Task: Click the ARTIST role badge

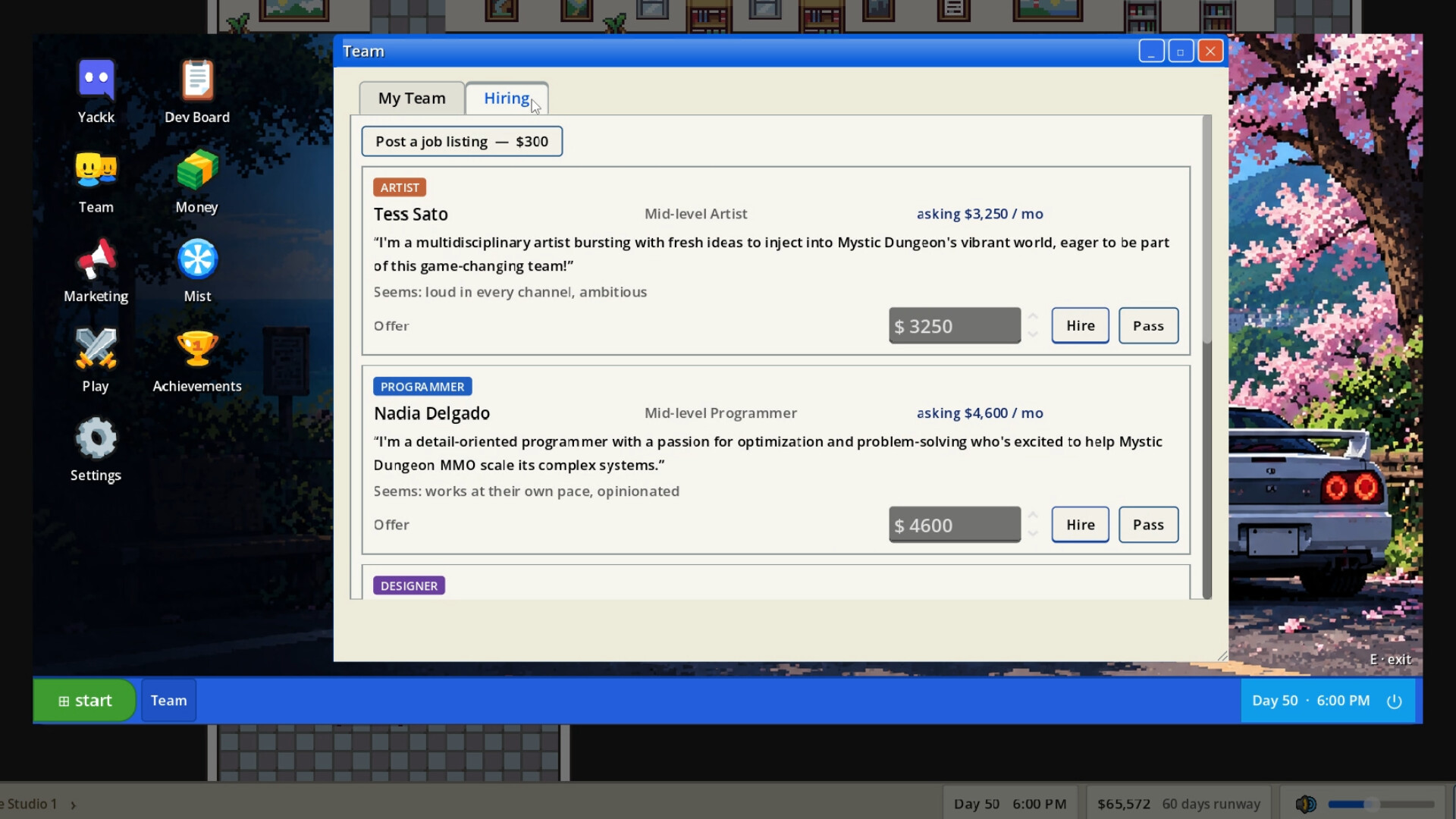Action: (400, 187)
